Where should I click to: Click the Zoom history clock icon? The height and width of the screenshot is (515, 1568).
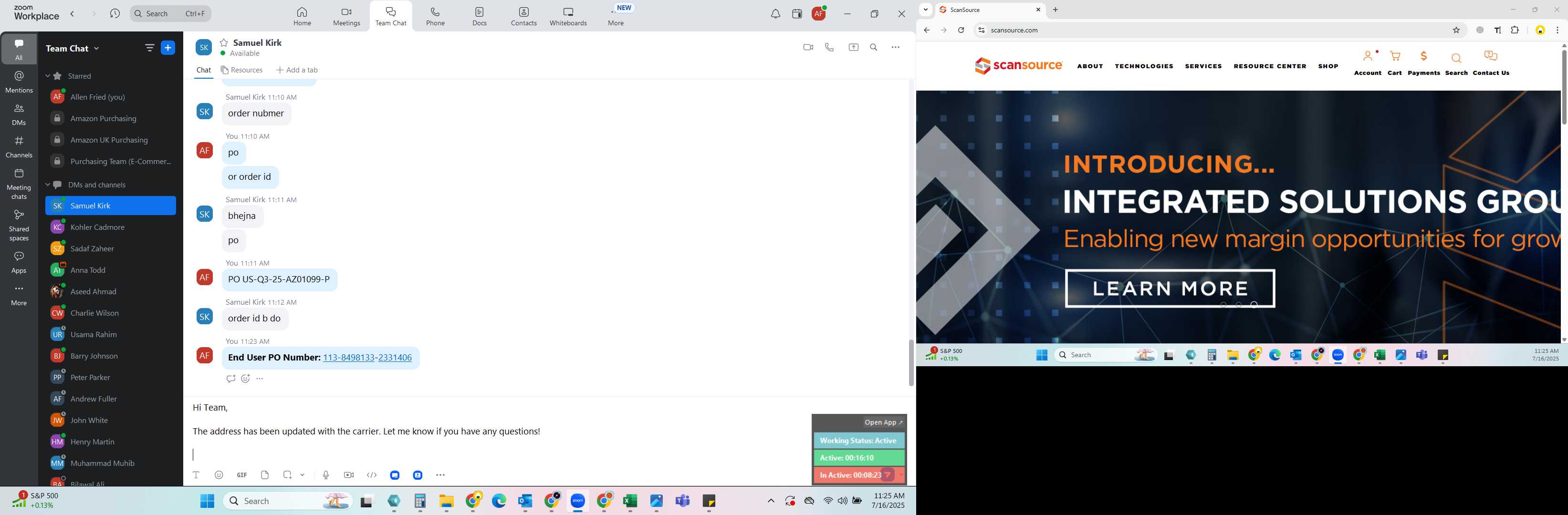[115, 13]
